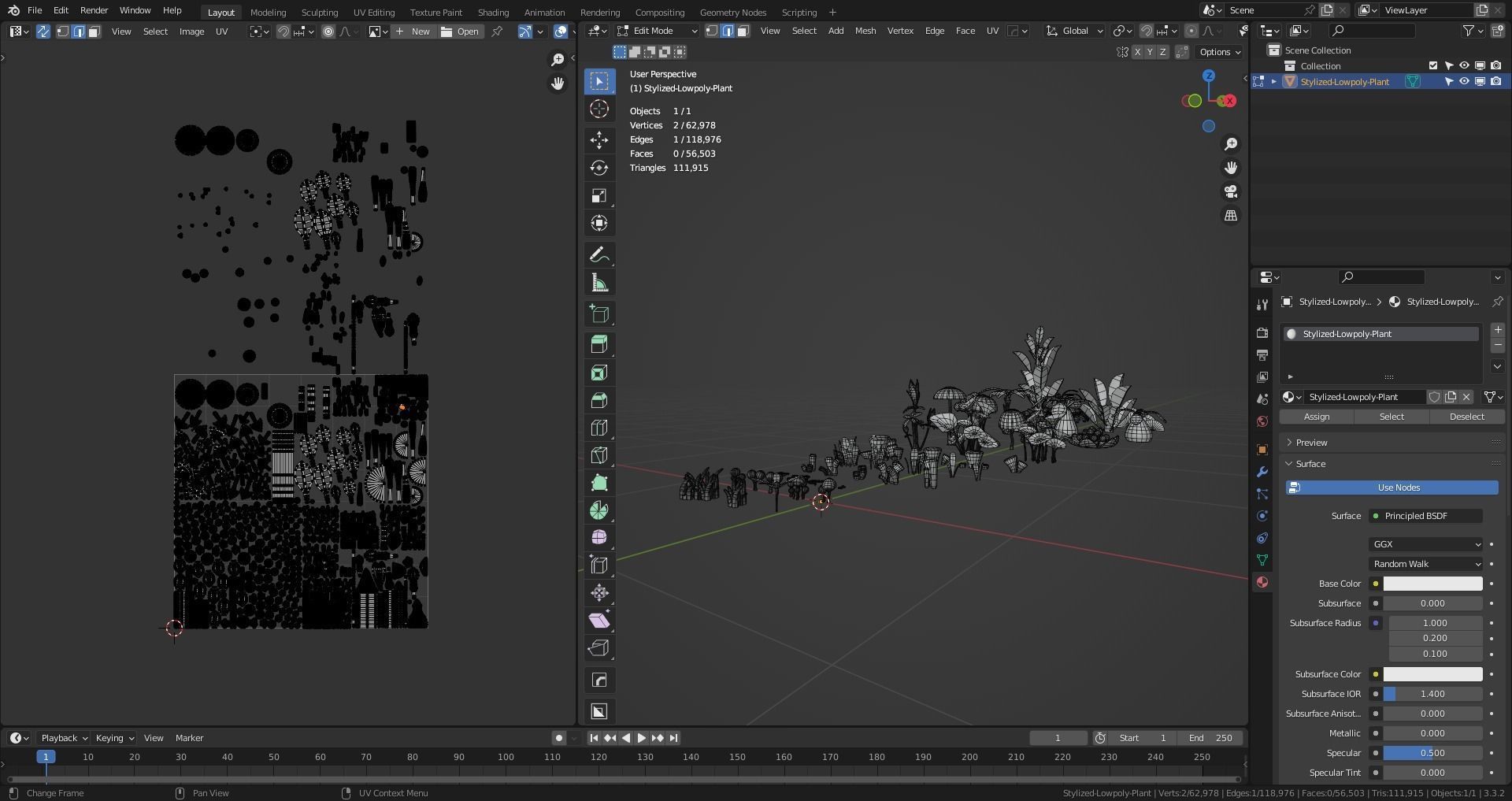Image resolution: width=1512 pixels, height=801 pixels.
Task: Open the Modifier properties wrench tab
Action: 1262,472
